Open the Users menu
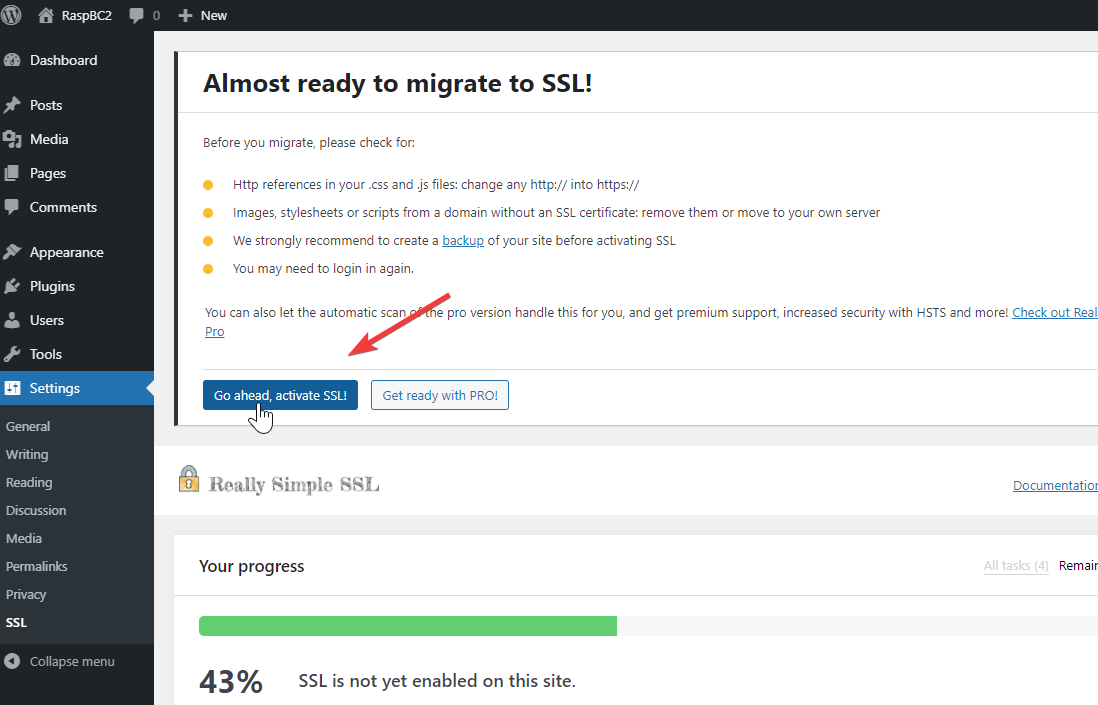Viewport: 1098px width, 705px height. pos(47,320)
